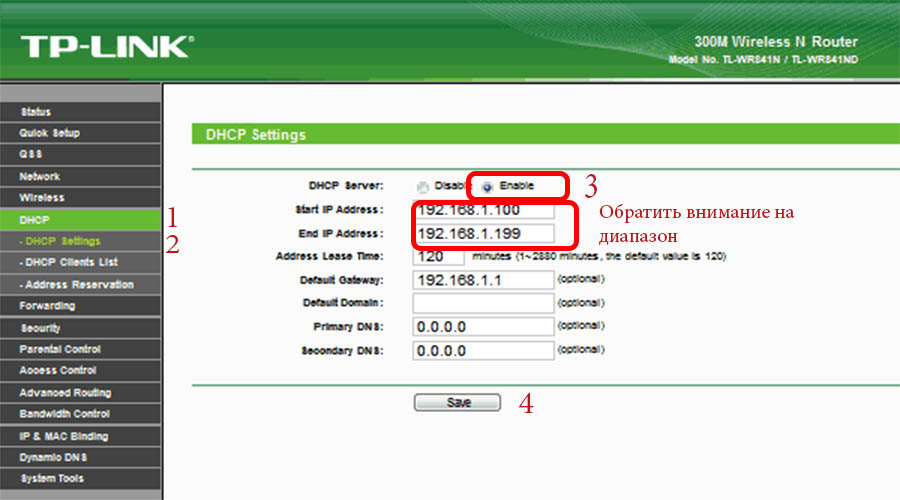Screen dimensions: 900x500
Task: Click the Start IP Address field
Action: point(483,211)
